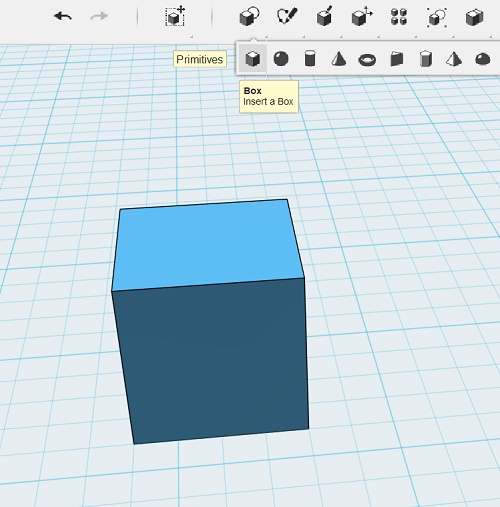Open the Sketch tools menu

coord(287,16)
